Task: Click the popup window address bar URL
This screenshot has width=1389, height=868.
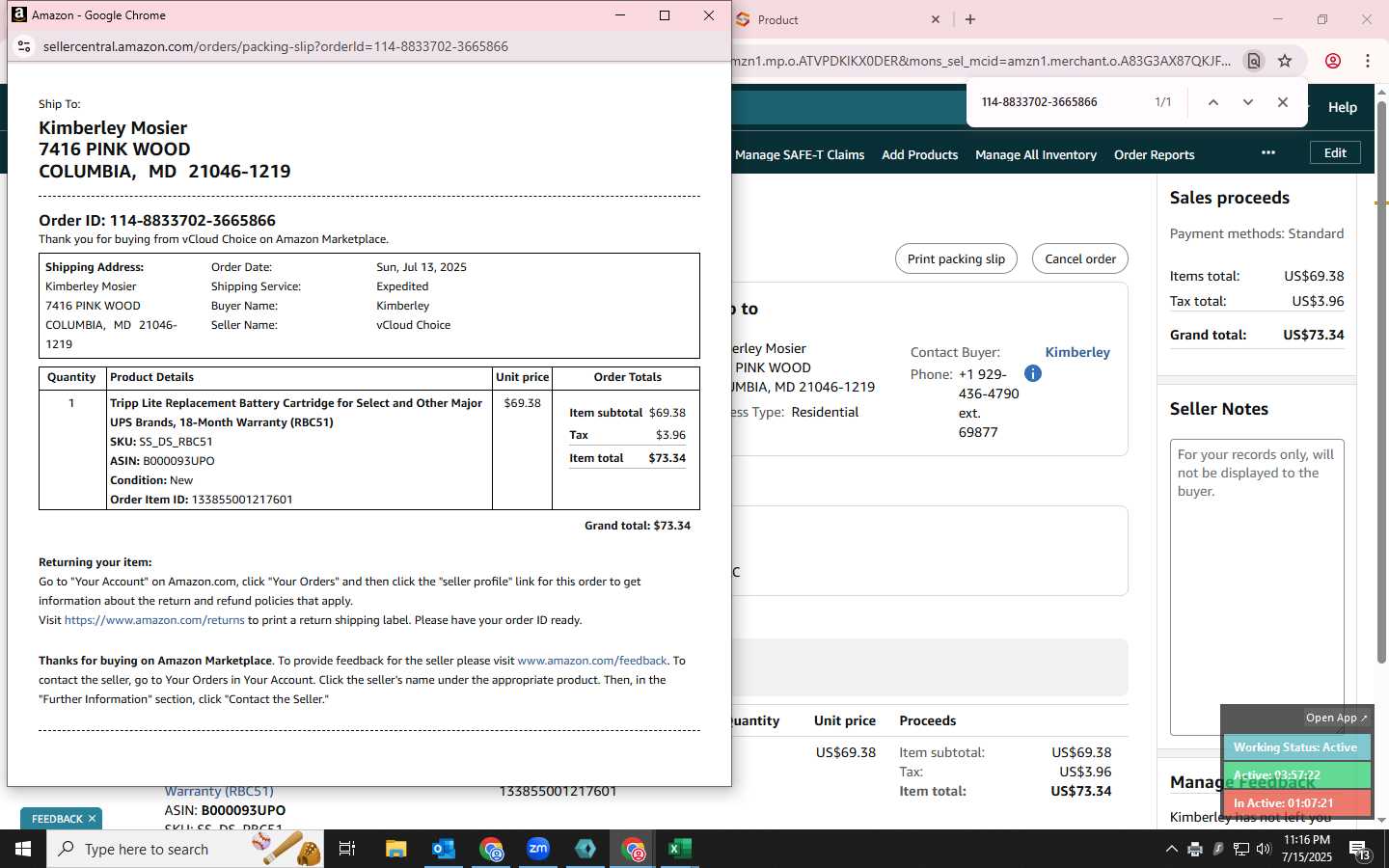Action: 276,46
